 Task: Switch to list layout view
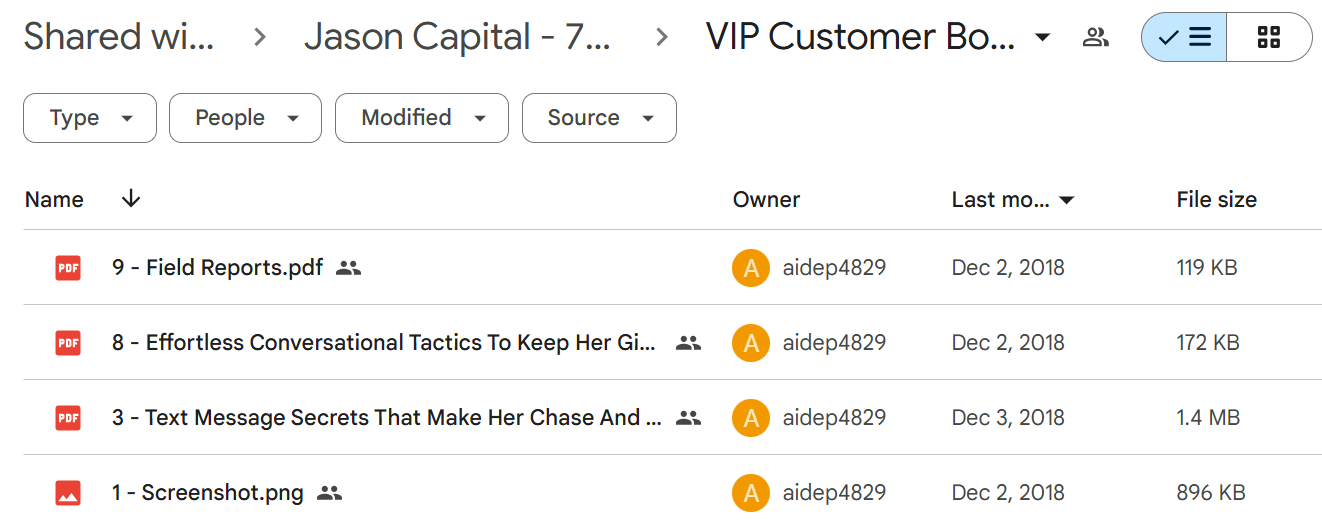1184,38
